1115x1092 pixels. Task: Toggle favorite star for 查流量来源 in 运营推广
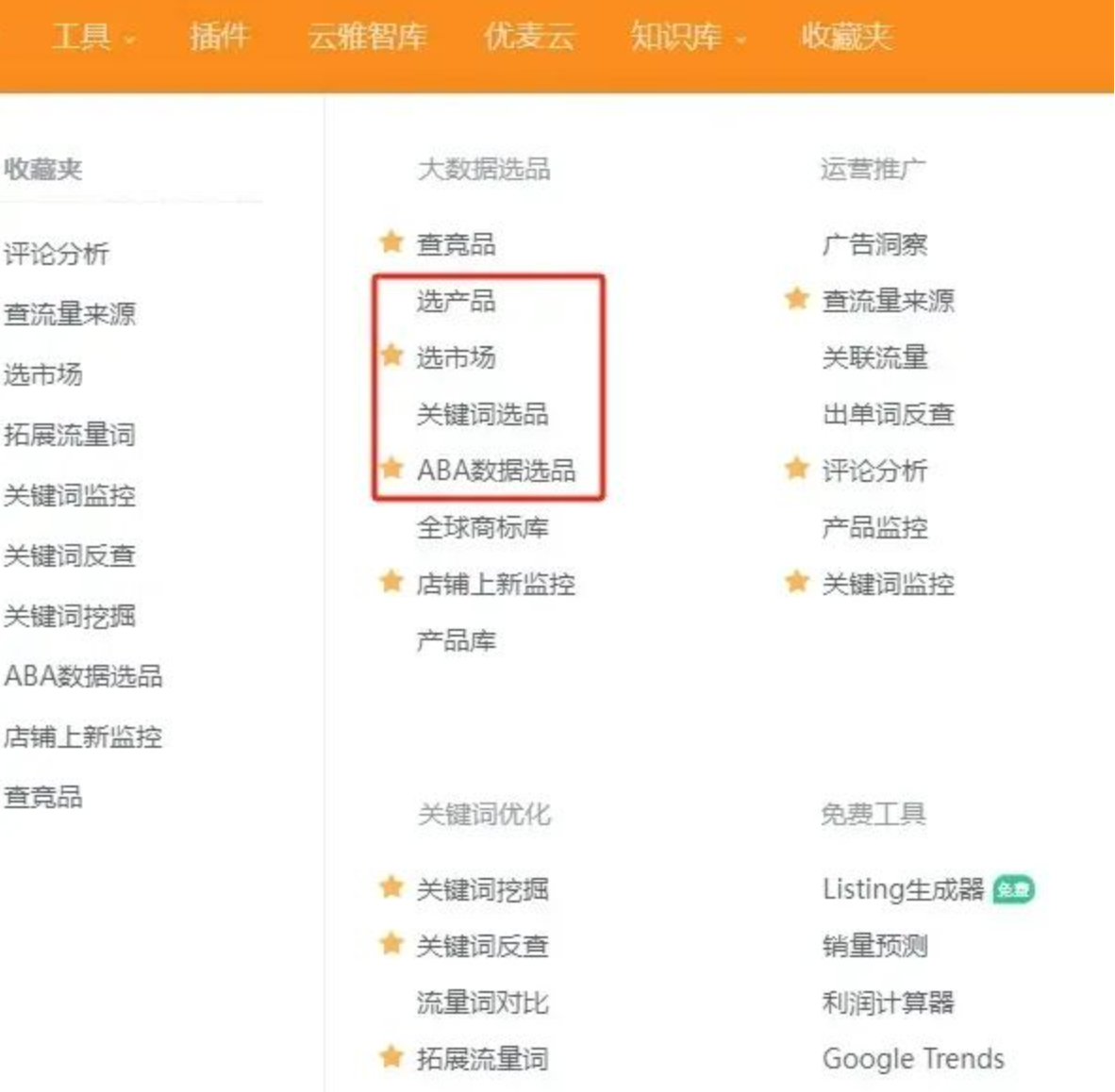[797, 298]
